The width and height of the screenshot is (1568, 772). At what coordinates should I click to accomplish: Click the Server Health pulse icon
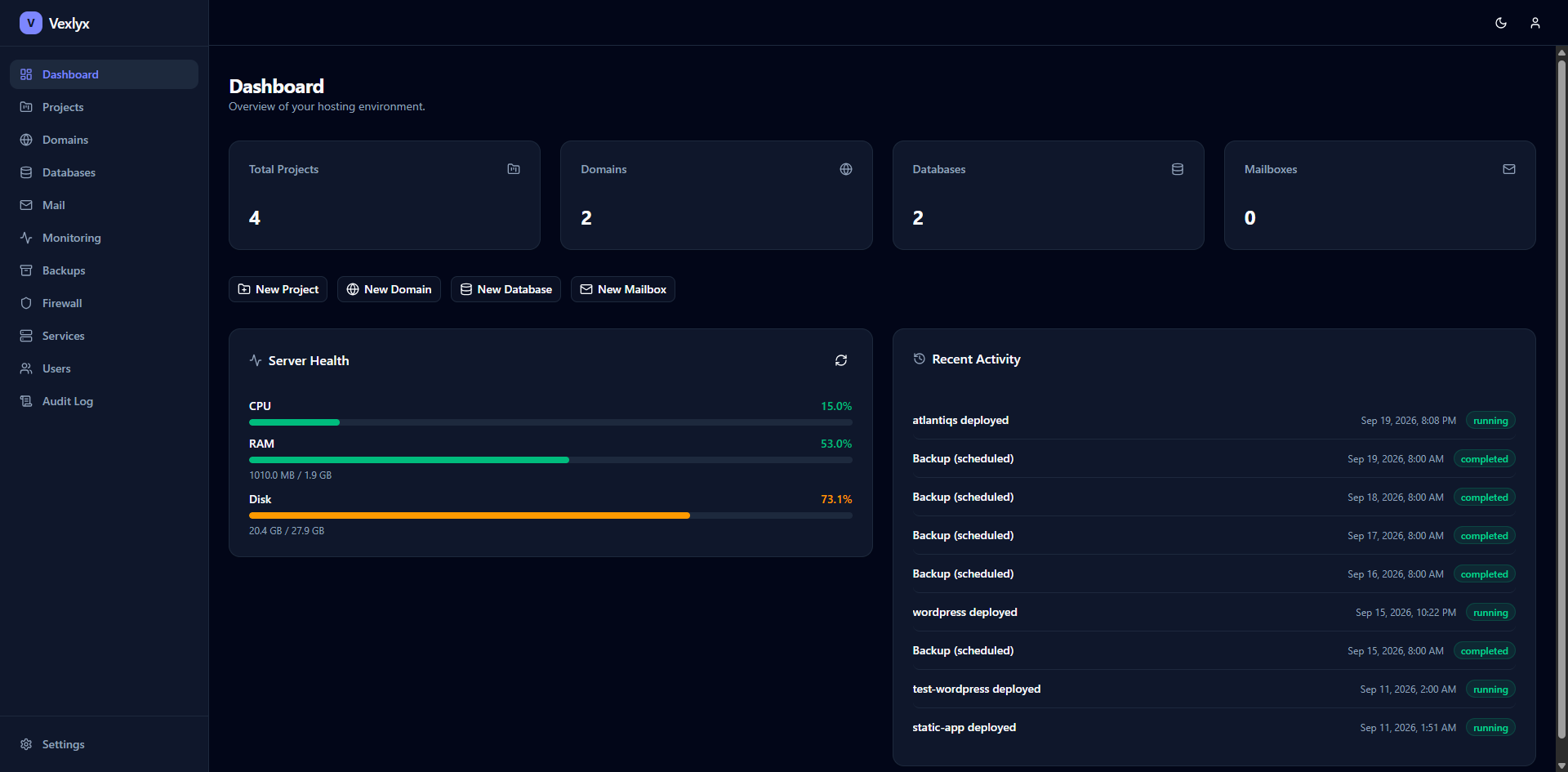click(x=256, y=360)
